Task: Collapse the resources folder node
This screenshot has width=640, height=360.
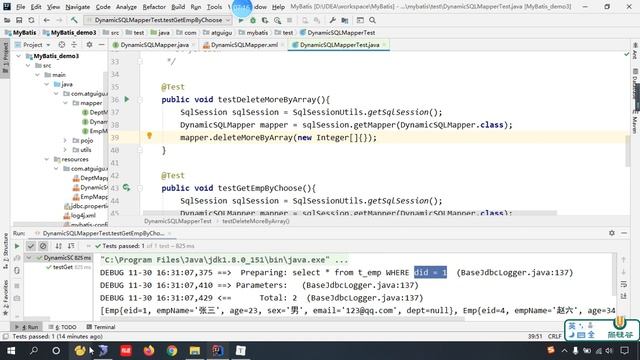Action: coord(47,159)
